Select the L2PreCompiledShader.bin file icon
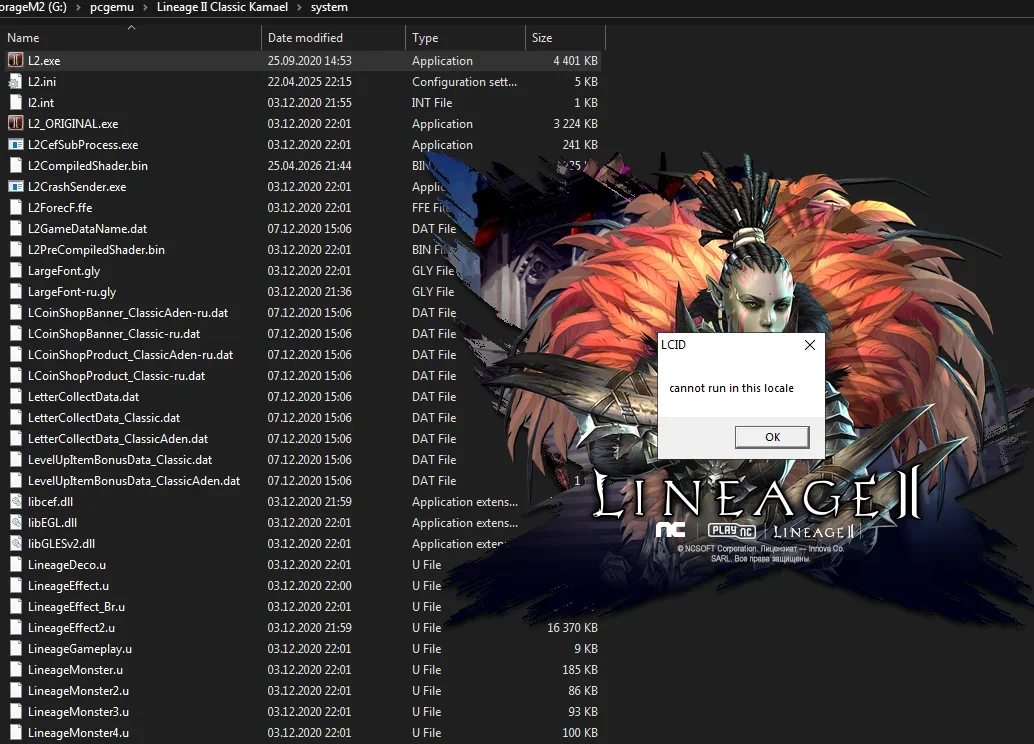The height and width of the screenshot is (744, 1034). [x=16, y=250]
